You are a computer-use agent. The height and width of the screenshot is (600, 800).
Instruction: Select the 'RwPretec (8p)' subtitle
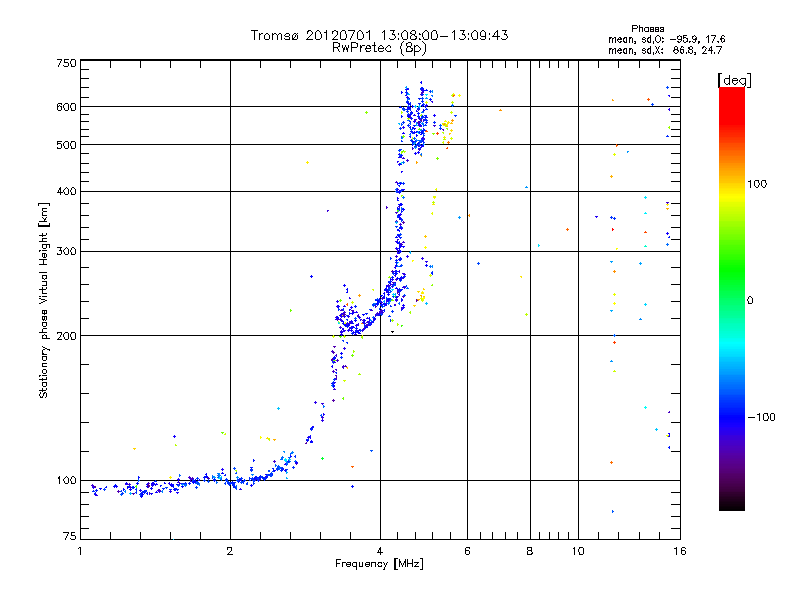click(x=379, y=48)
